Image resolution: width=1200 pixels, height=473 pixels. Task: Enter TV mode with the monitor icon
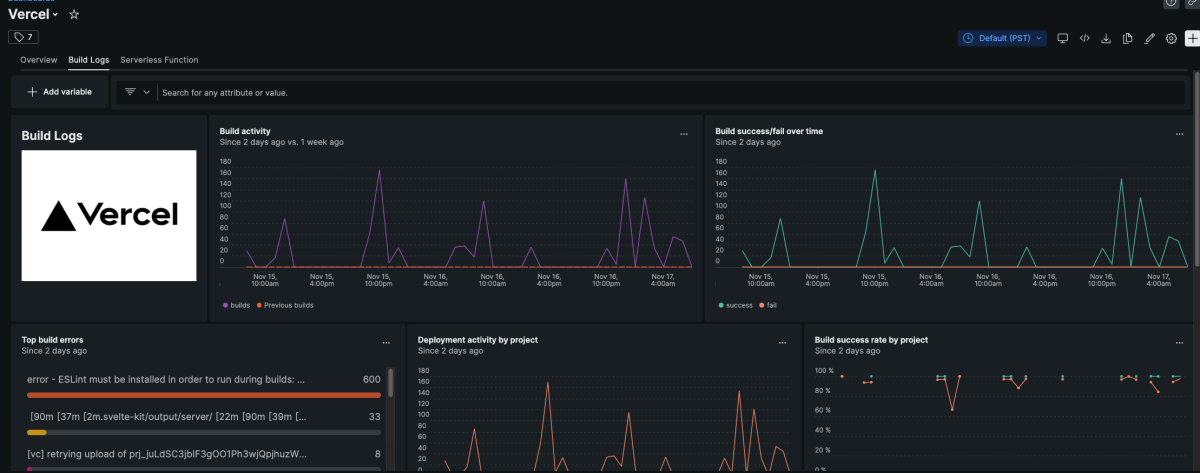coord(1063,38)
